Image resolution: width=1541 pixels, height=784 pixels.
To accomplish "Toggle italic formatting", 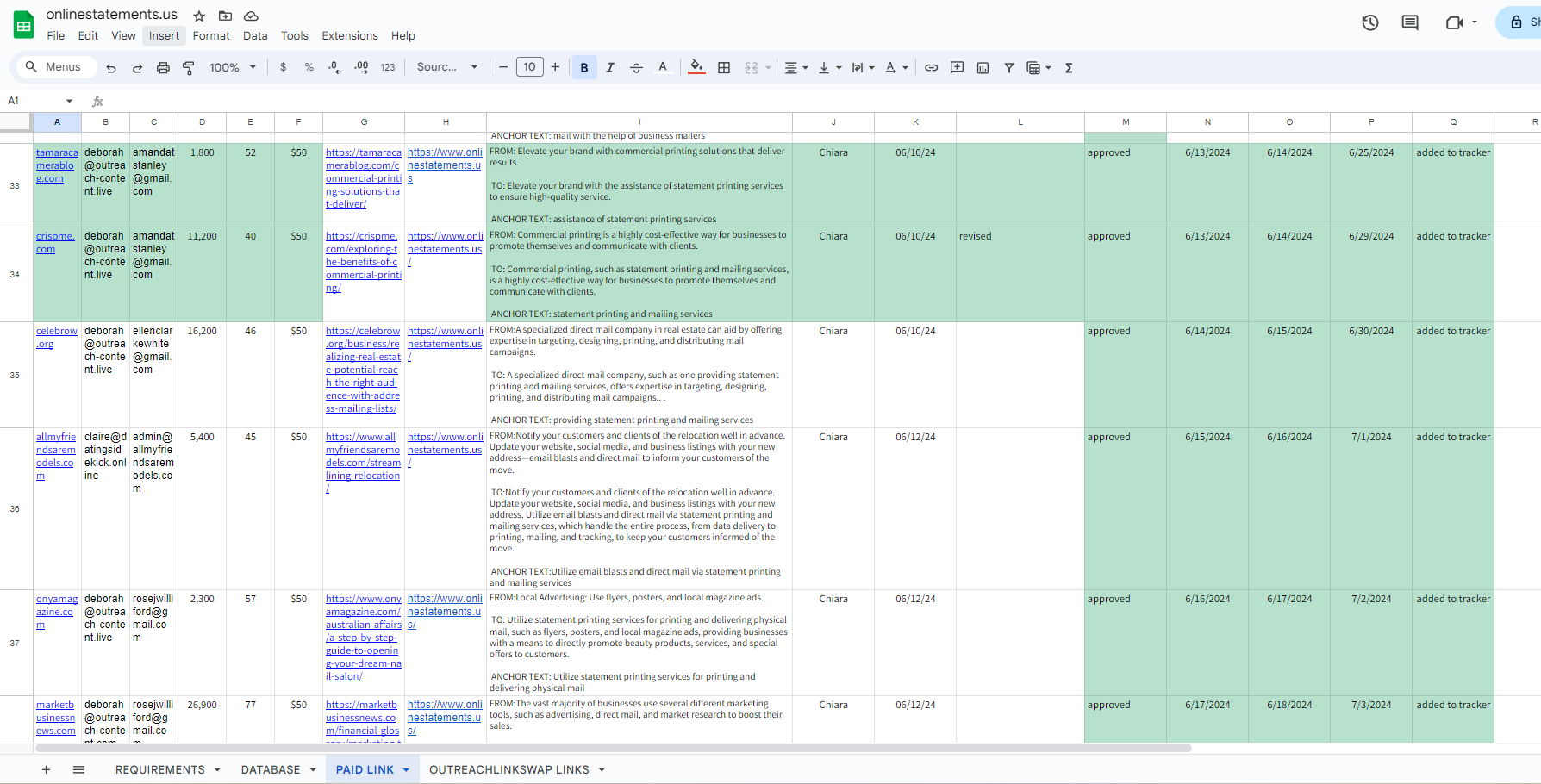I will 610,67.
